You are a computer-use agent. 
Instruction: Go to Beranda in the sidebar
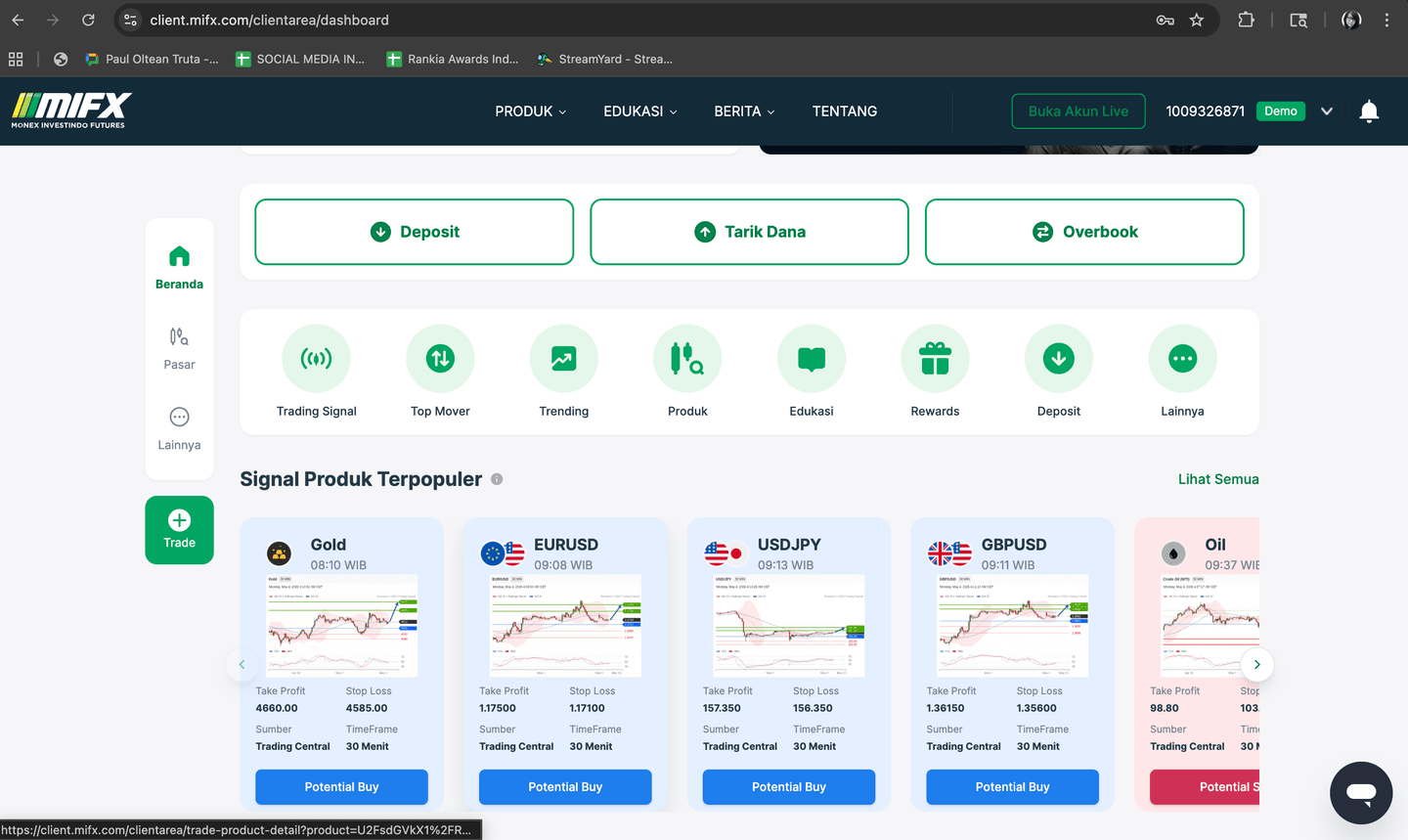pyautogui.click(x=179, y=268)
